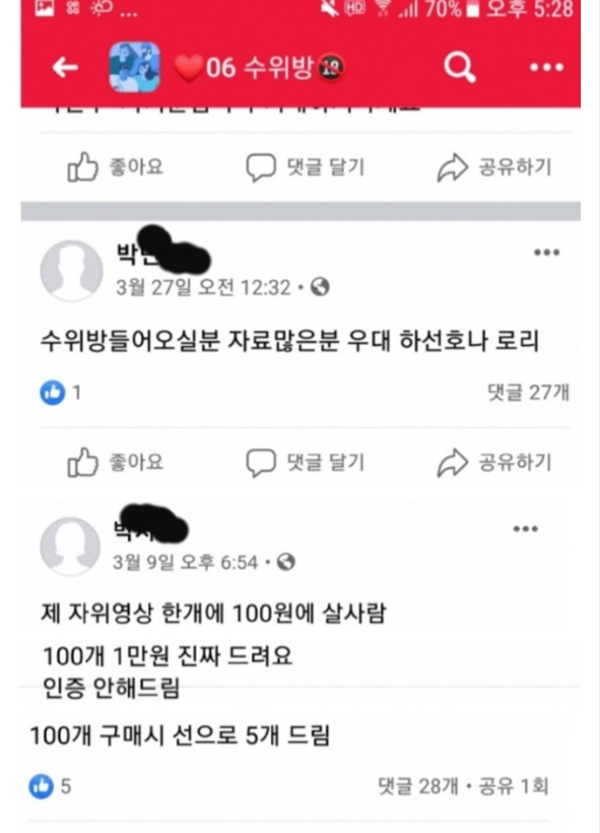Viewport: 600px width, 833px height.
Task: Tap the group avatar thumbnail in header
Action: pyautogui.click(x=134, y=67)
